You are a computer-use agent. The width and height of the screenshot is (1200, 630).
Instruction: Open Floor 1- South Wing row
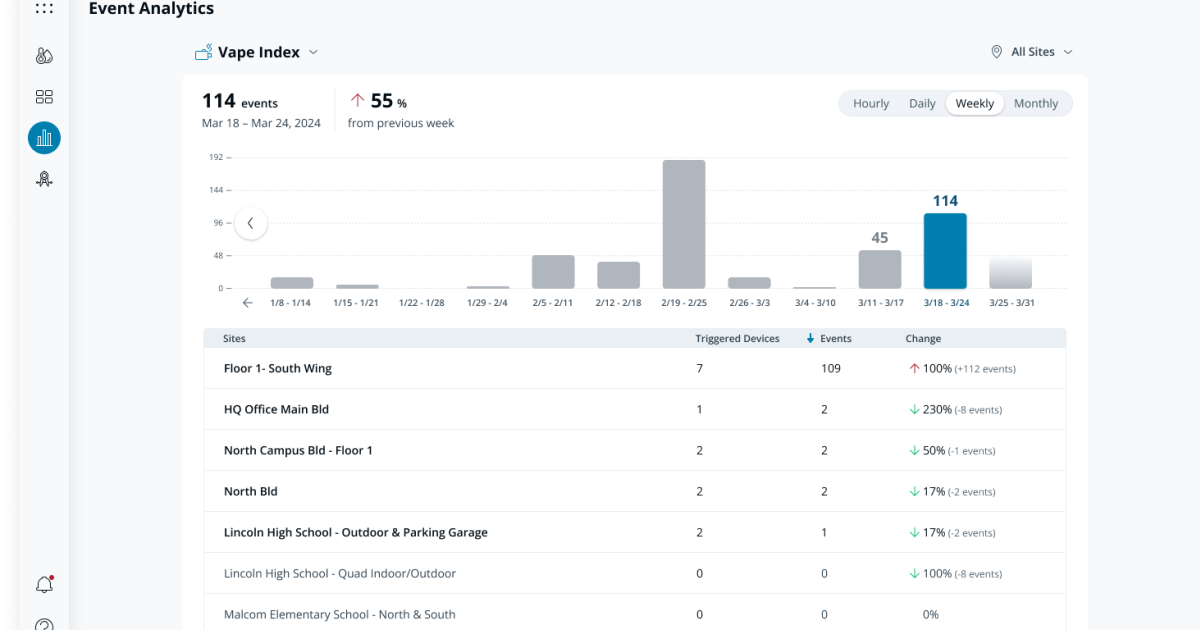click(x=635, y=369)
